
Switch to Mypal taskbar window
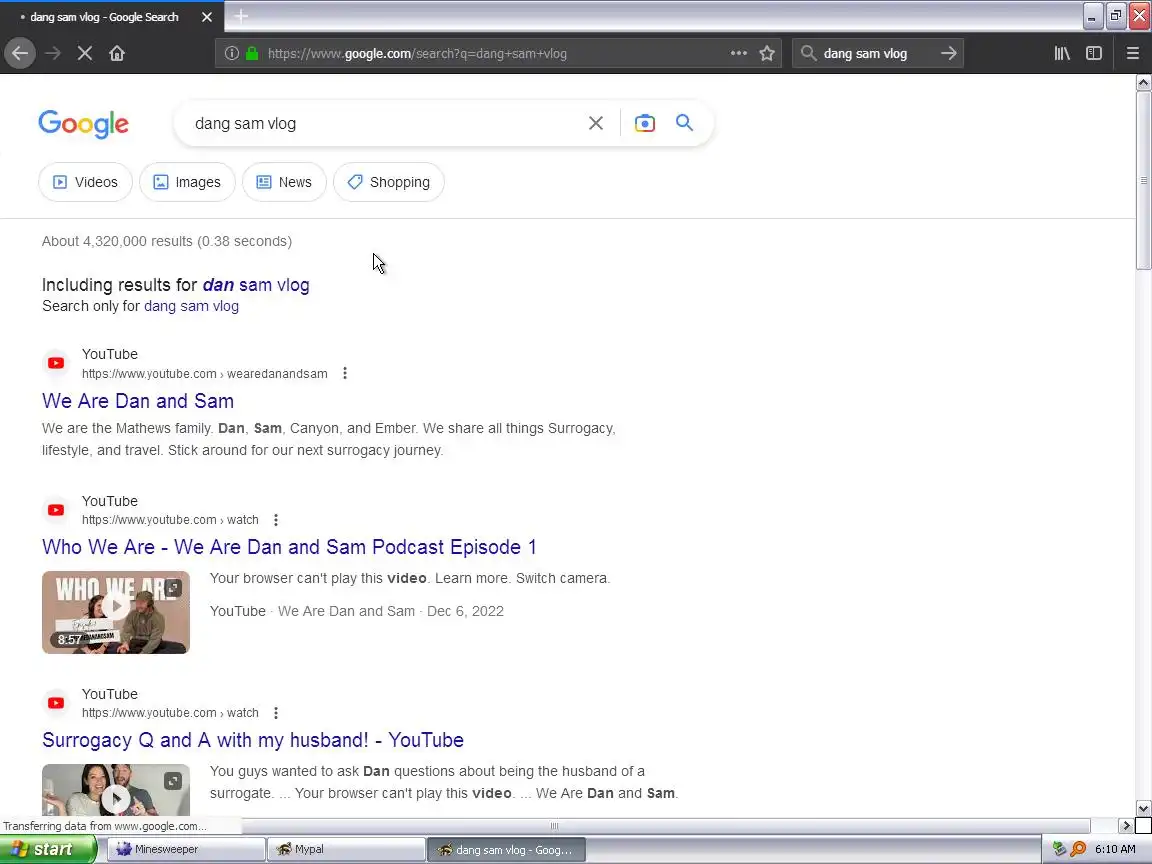click(345, 849)
